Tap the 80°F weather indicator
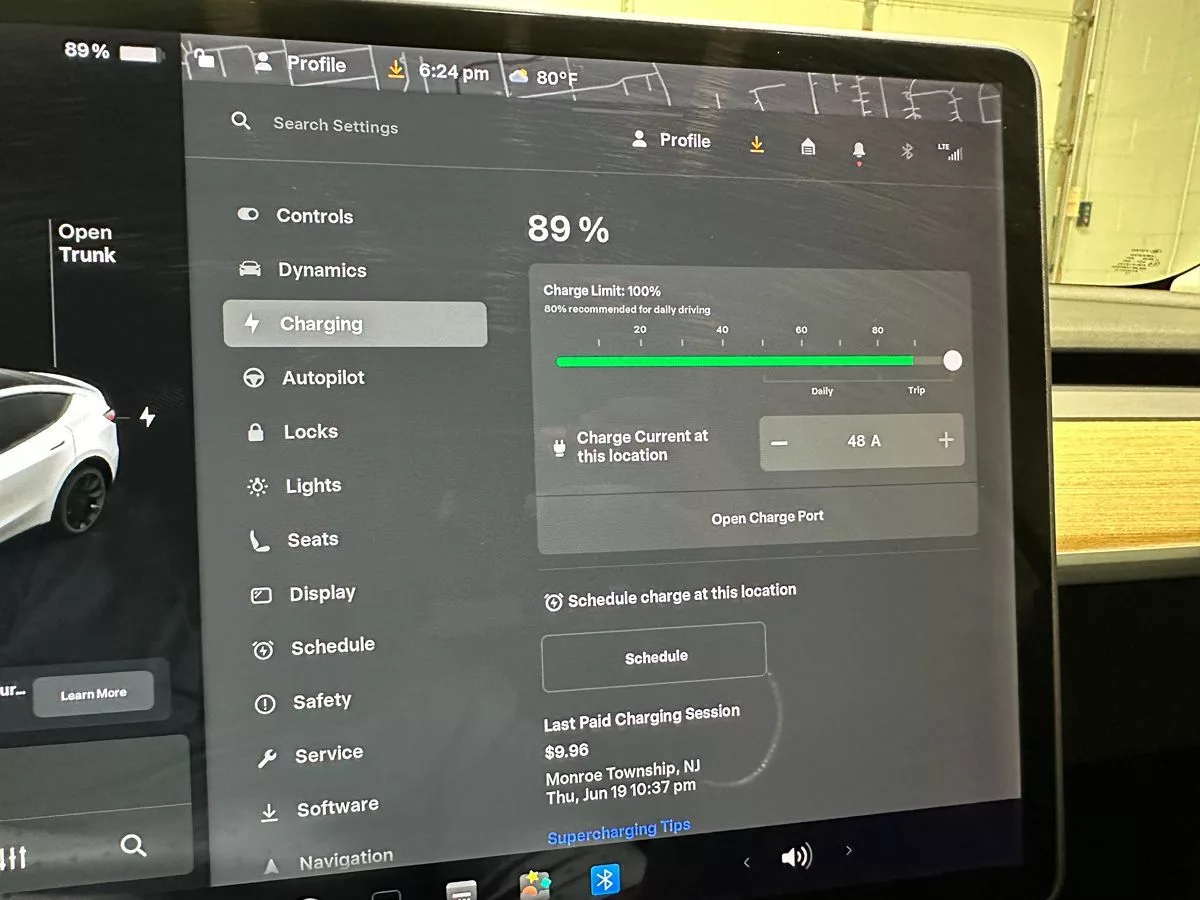Screen dimensions: 1200x900 click(x=543, y=77)
